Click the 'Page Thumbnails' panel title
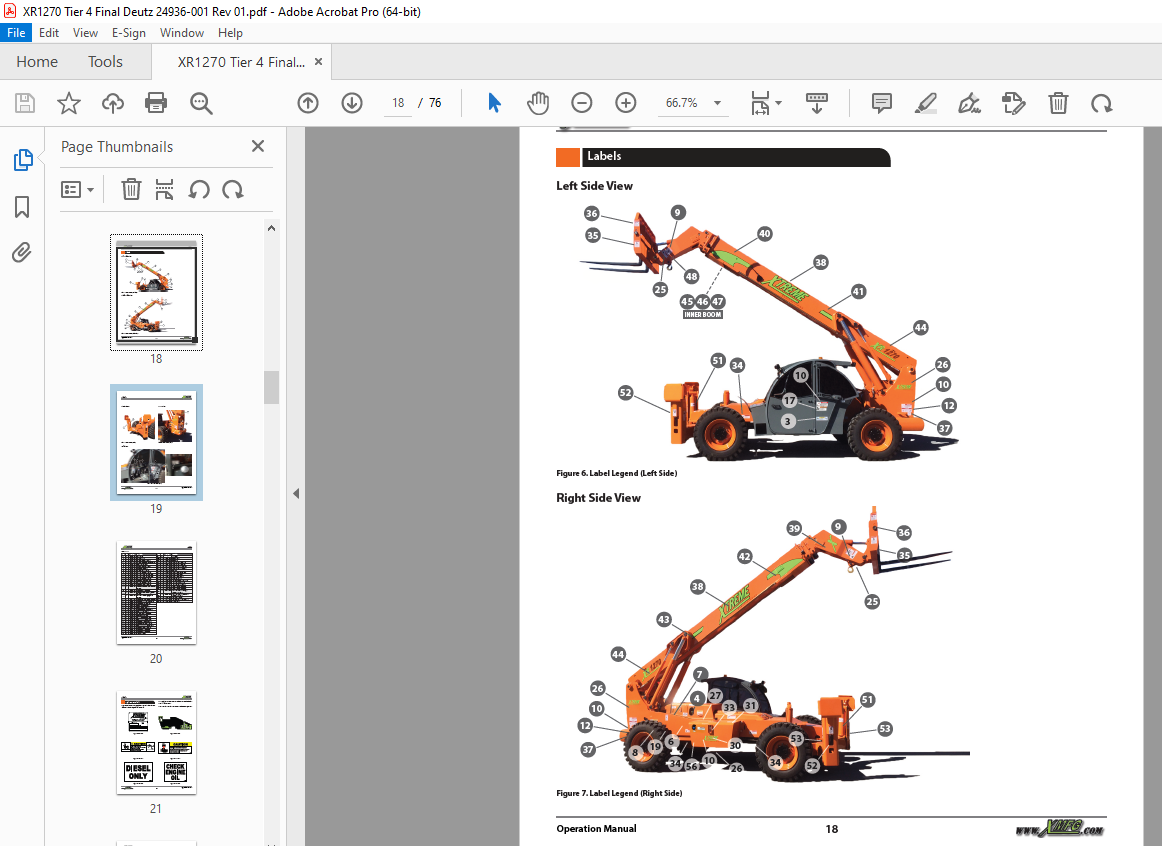Screen dimensions: 1162x846 pos(117,147)
